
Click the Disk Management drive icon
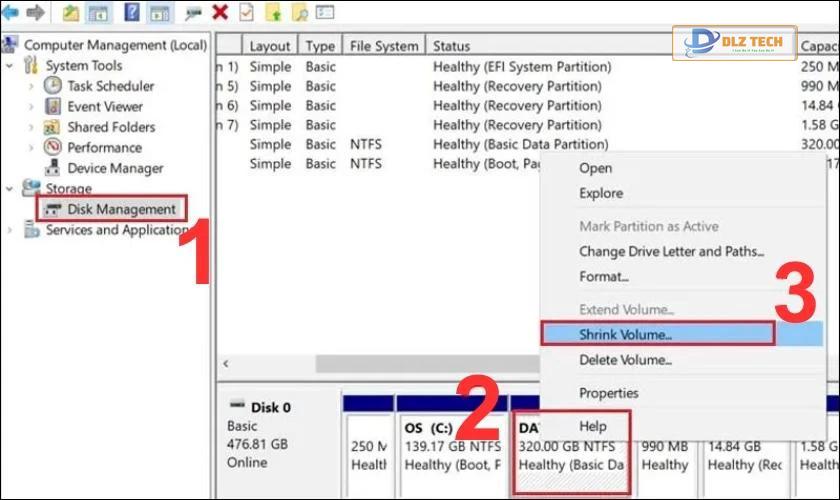(x=52, y=209)
